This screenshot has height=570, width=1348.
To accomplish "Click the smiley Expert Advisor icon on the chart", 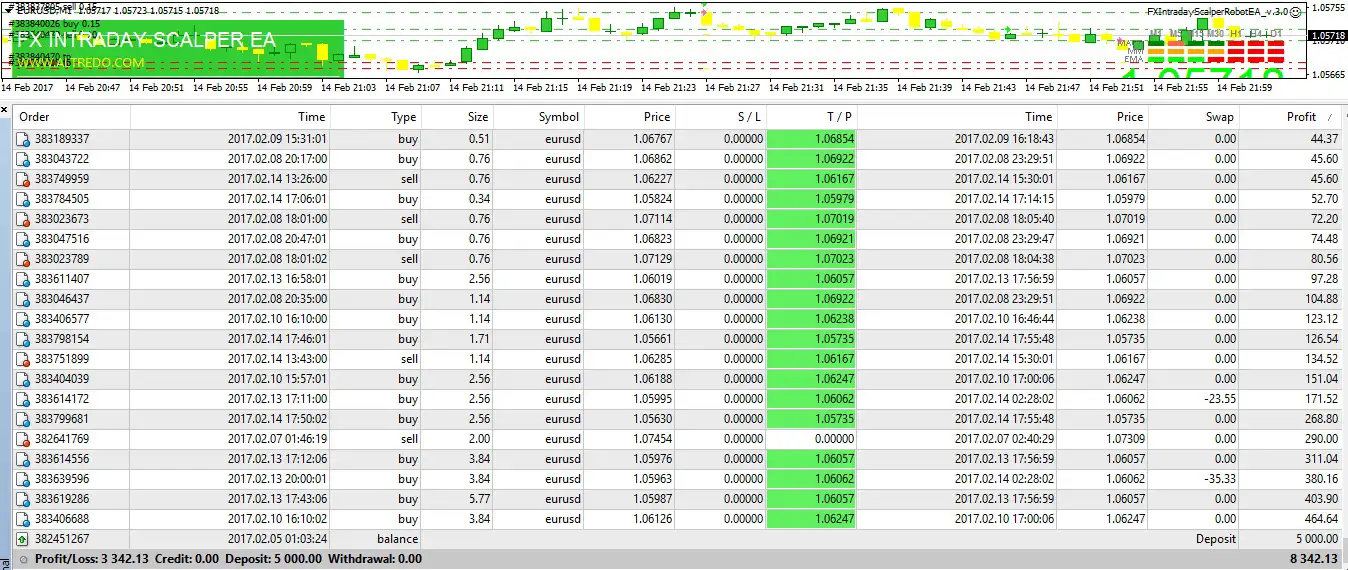I will 1296,12.
